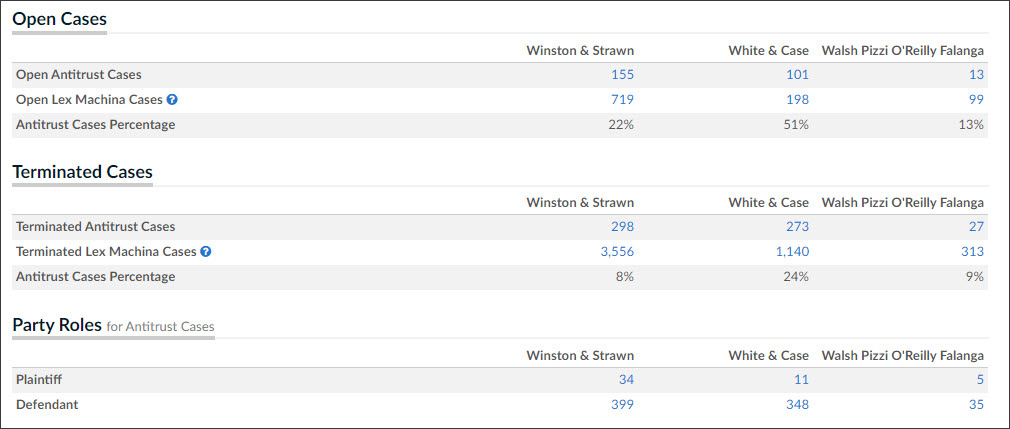Open Winston & Strawn's 298 terminated antitrust cases
The image size is (1010, 429).
pyautogui.click(x=622, y=227)
